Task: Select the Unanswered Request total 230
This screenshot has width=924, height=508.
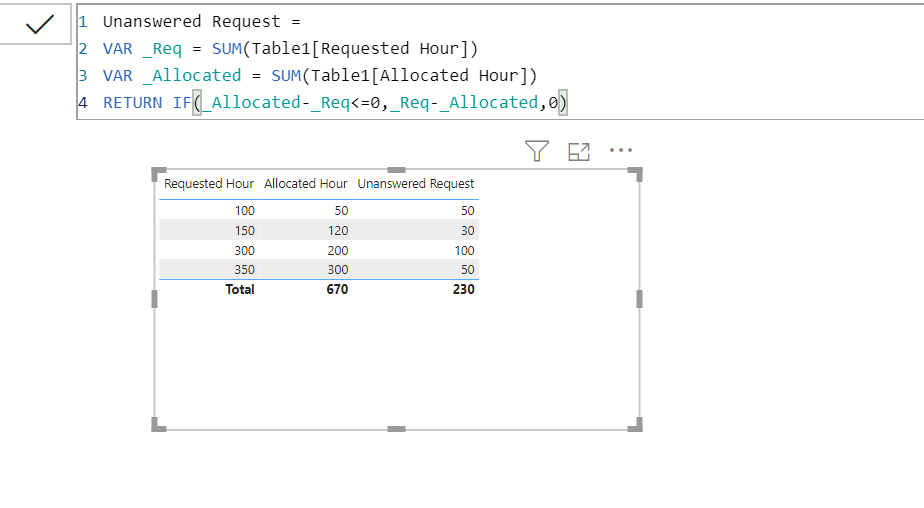Action: (x=464, y=289)
